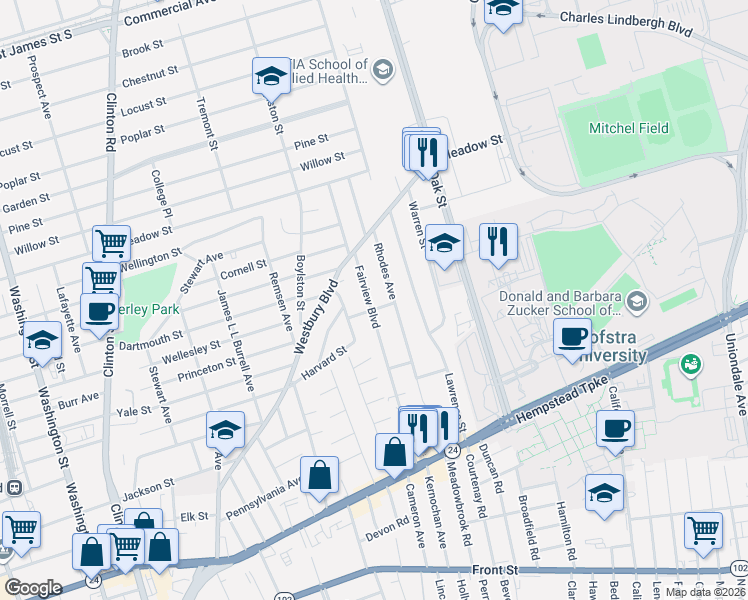Open the shopping bag marker on Pennsylvania Ave
This screenshot has width=748, height=600.
click(320, 476)
